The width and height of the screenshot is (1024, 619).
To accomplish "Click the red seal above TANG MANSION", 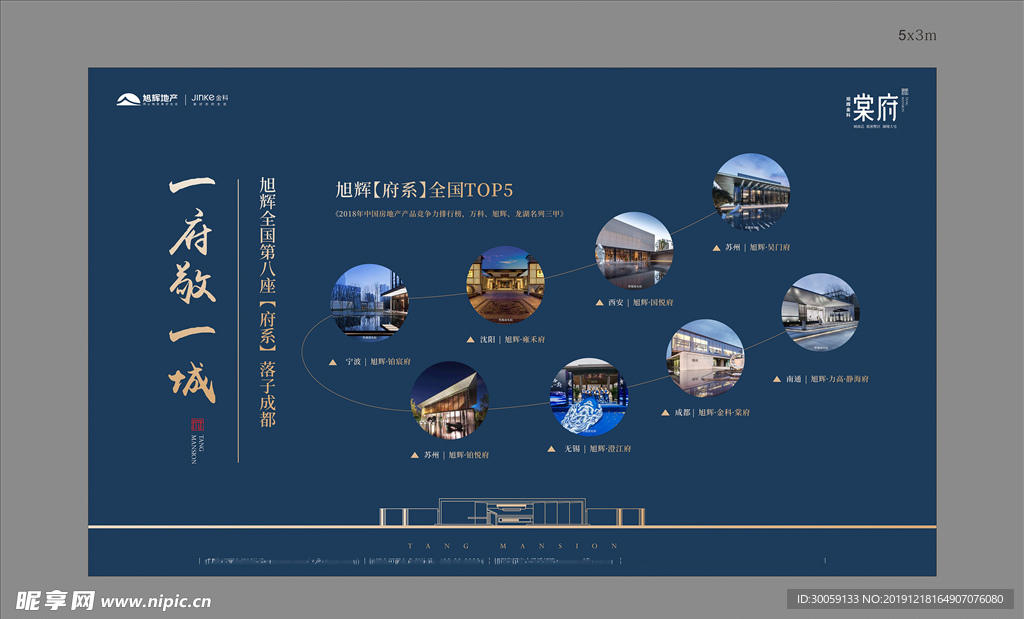I will click(x=197, y=424).
